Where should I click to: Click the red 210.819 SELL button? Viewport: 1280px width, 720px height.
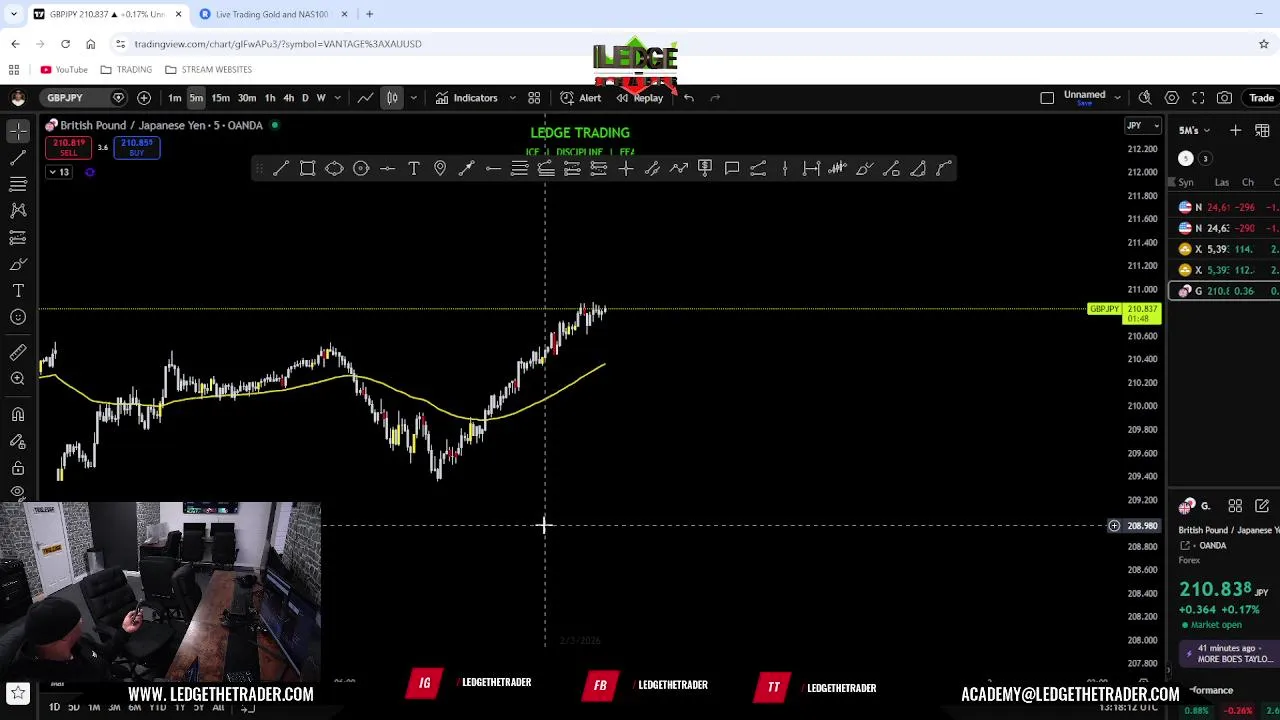68,147
